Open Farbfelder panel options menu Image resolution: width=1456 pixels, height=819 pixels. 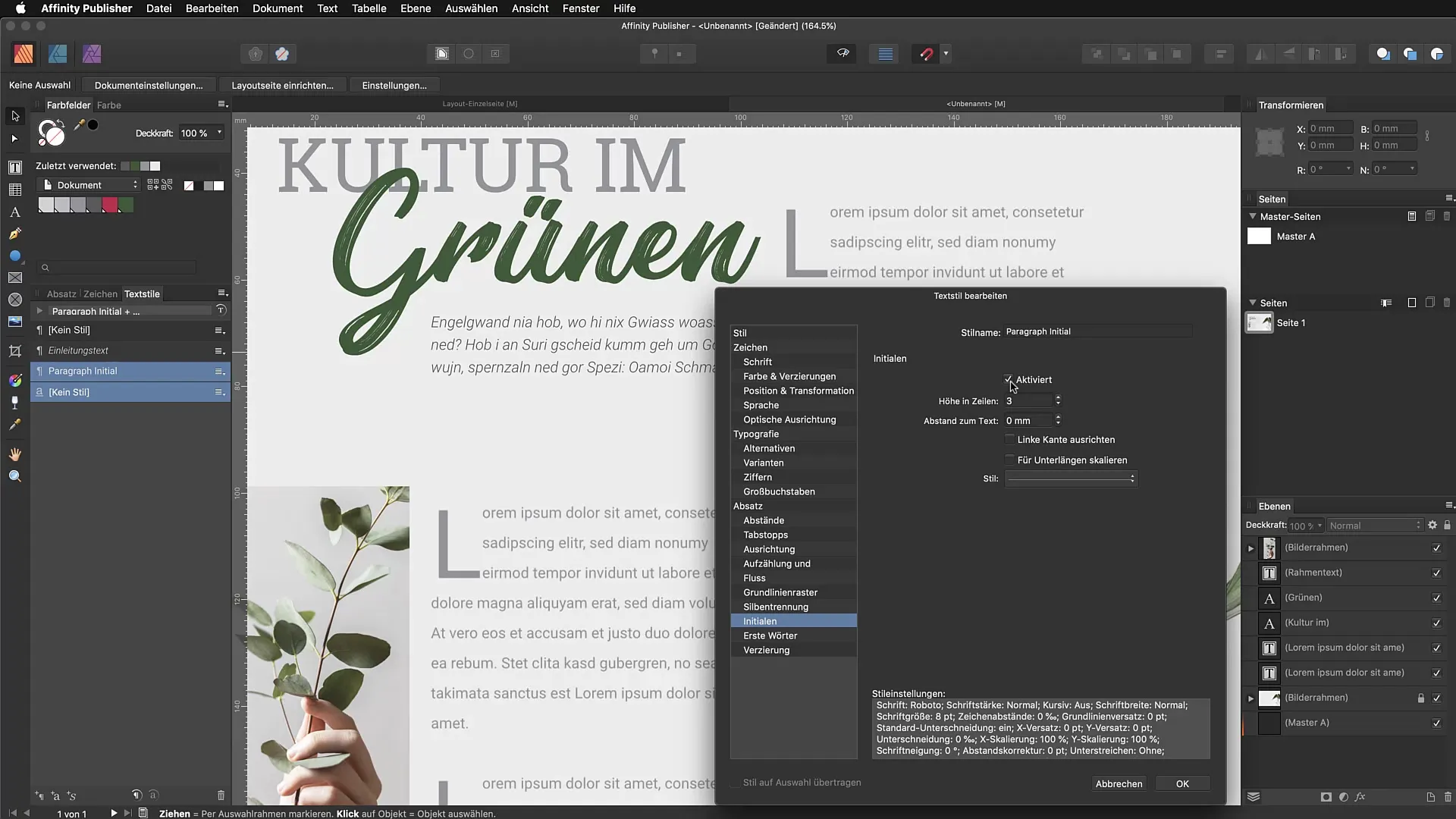(x=222, y=105)
